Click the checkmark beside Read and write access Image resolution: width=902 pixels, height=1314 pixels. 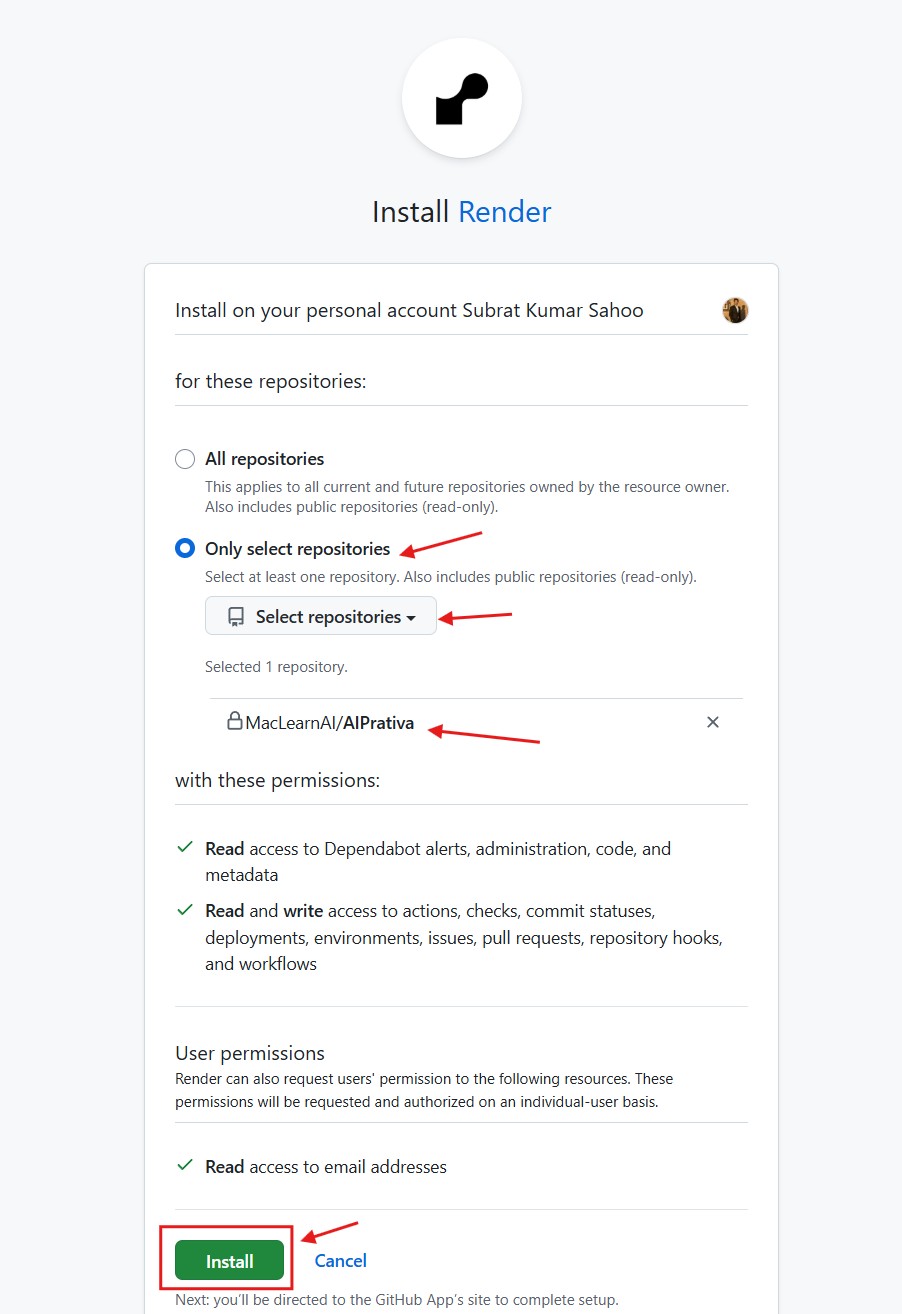click(x=185, y=911)
